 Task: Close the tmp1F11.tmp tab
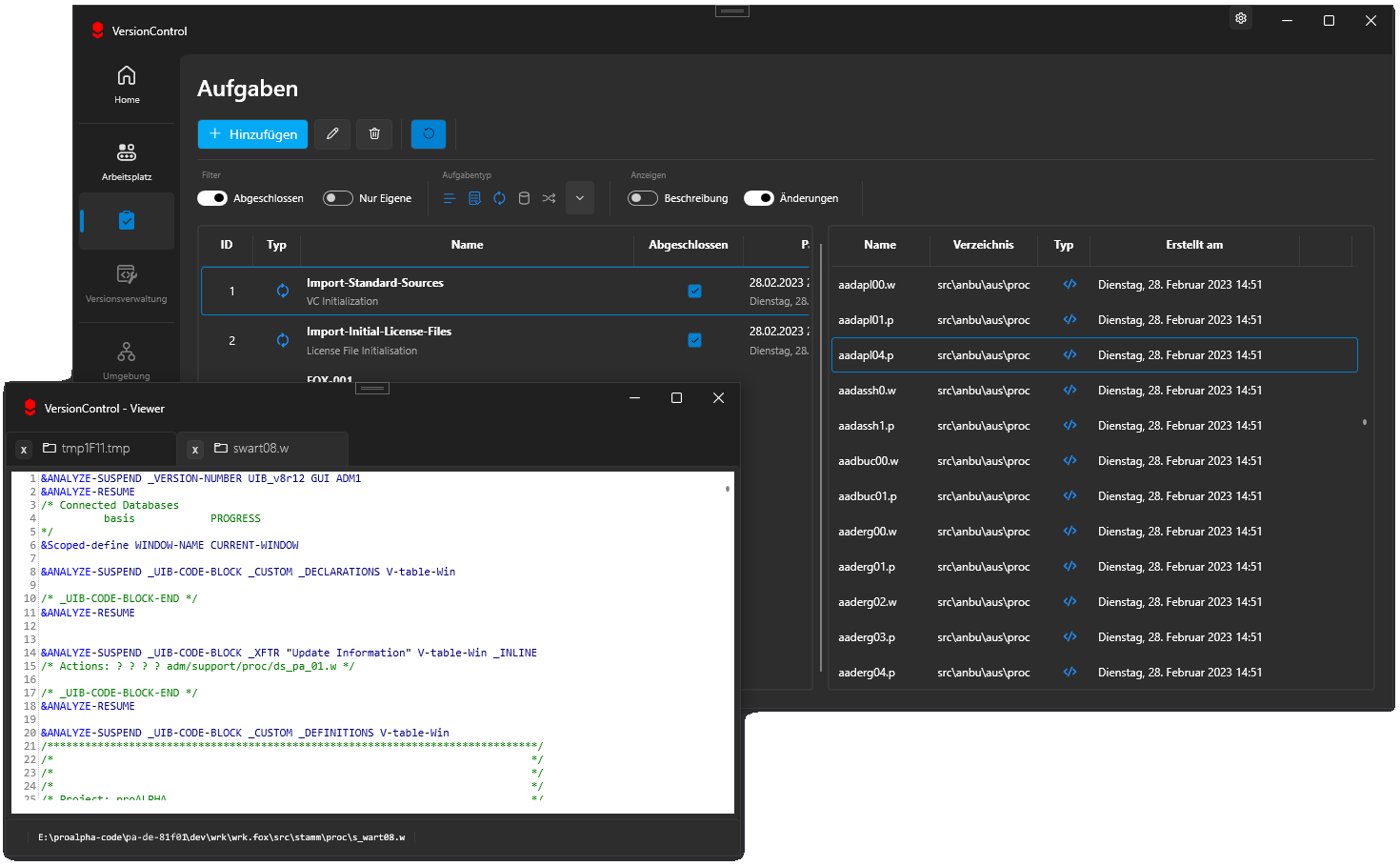point(23,448)
